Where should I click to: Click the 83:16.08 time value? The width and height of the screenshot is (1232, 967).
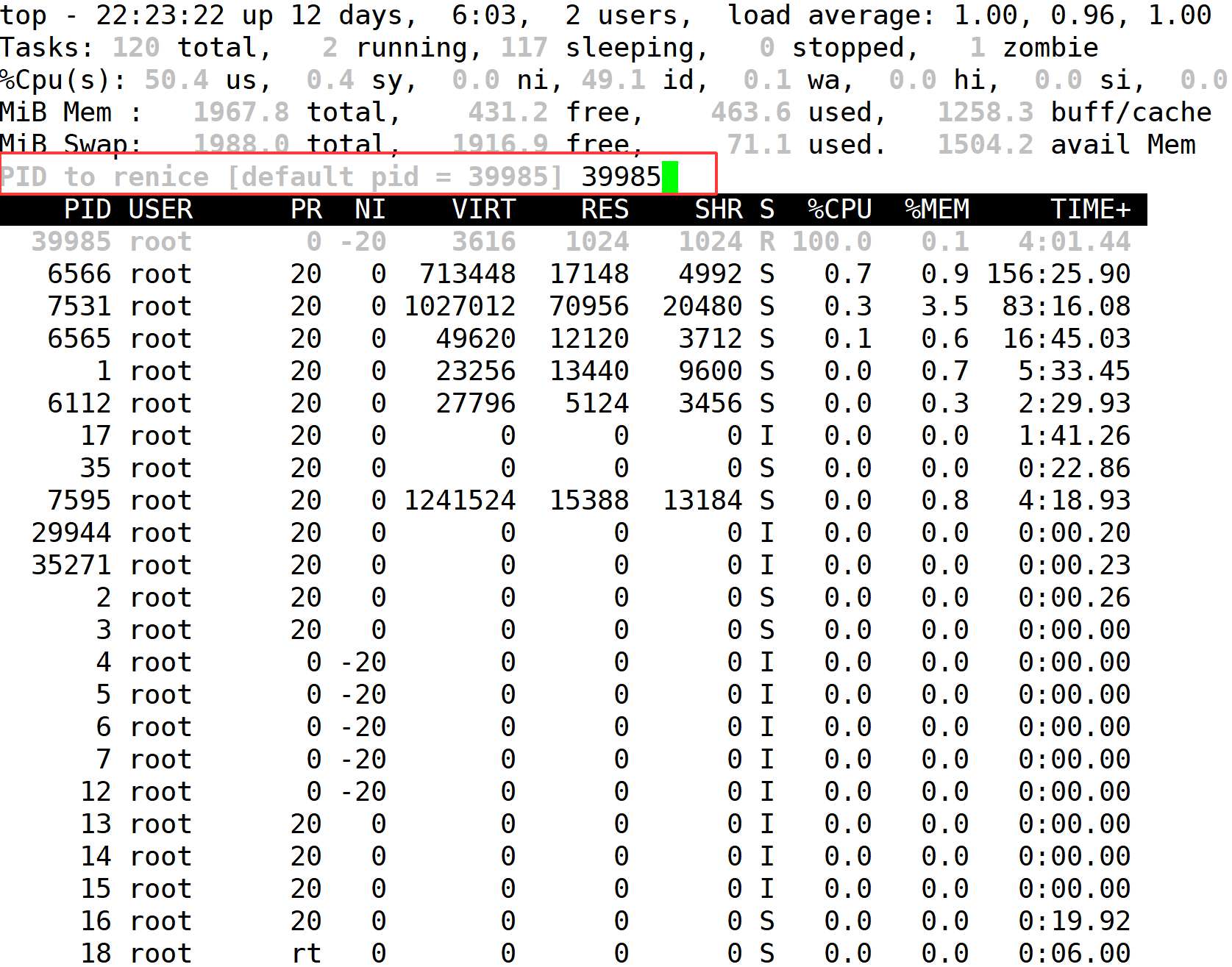[x=1066, y=307]
